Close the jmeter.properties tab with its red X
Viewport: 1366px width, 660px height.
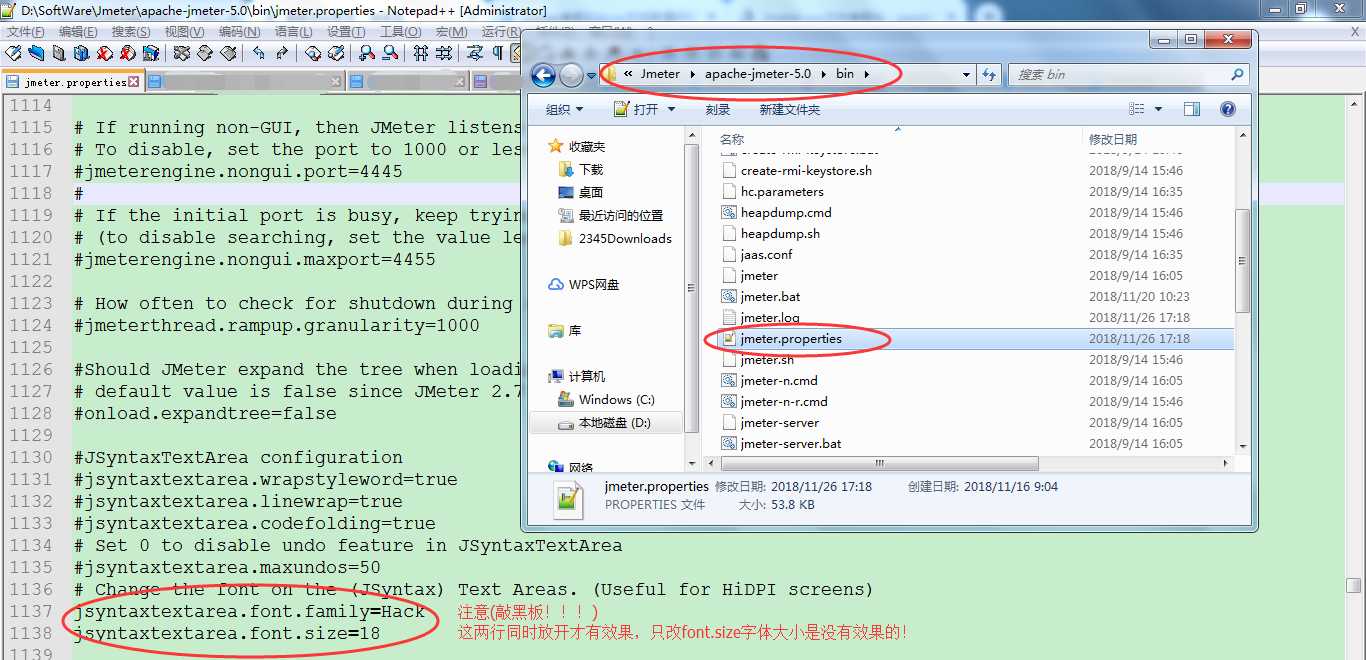point(135,82)
